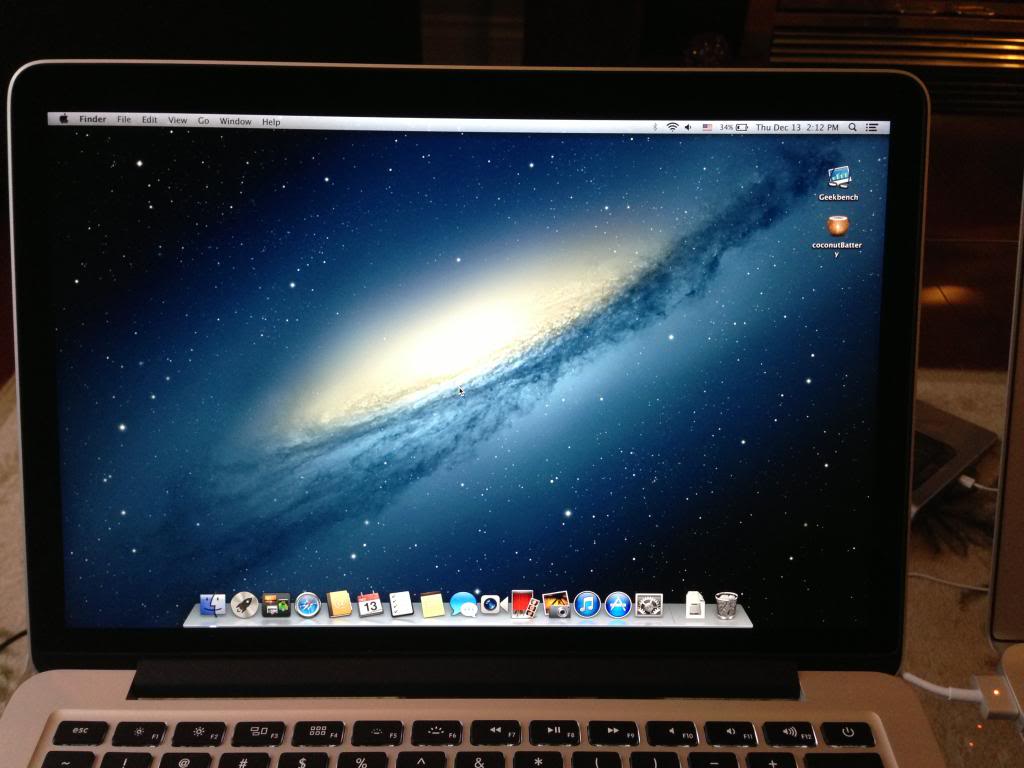Launch Messages speech bubble icon

click(x=463, y=605)
